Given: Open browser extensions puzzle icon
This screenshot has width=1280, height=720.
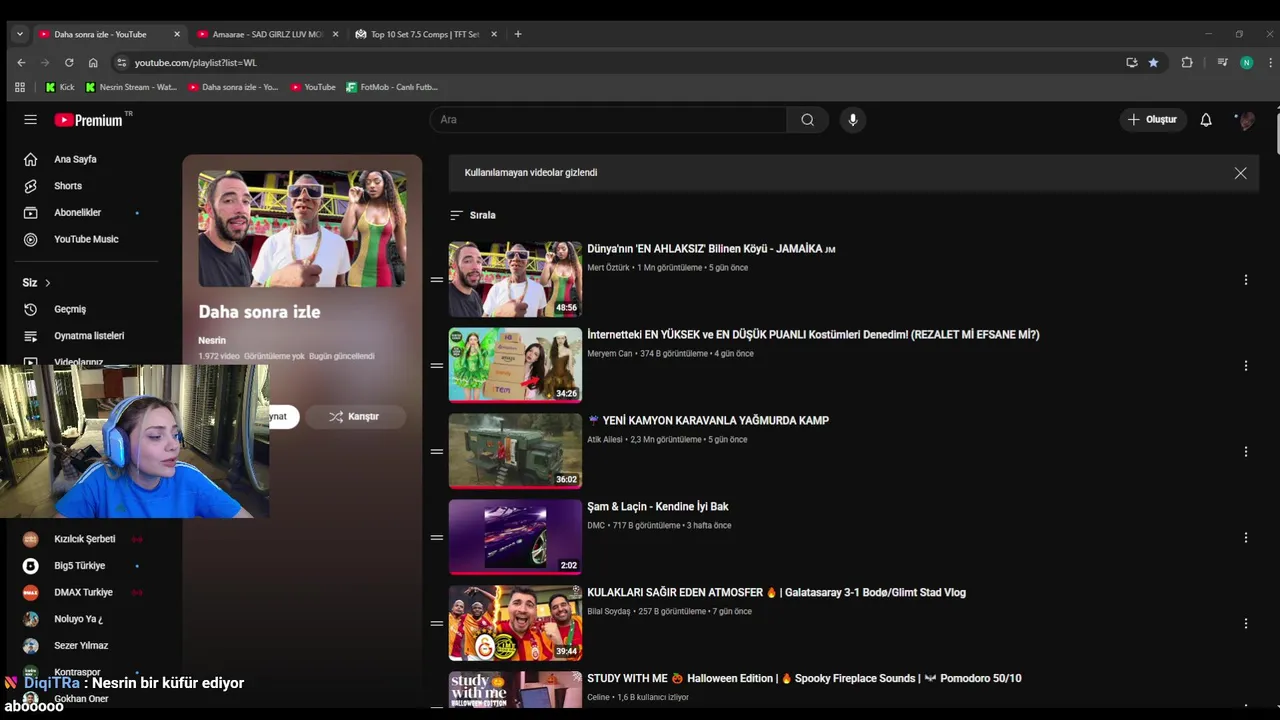Looking at the screenshot, I should pyautogui.click(x=1187, y=62).
